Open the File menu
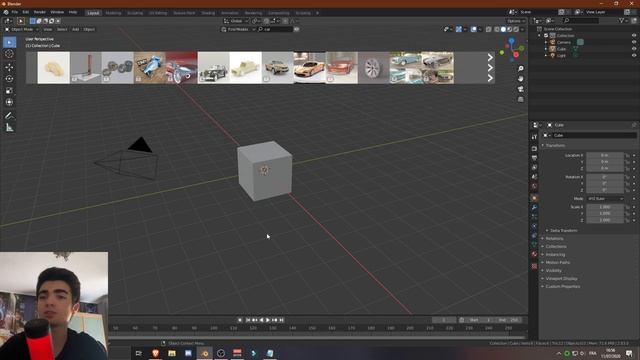This screenshot has height=360, width=640. click(15, 12)
